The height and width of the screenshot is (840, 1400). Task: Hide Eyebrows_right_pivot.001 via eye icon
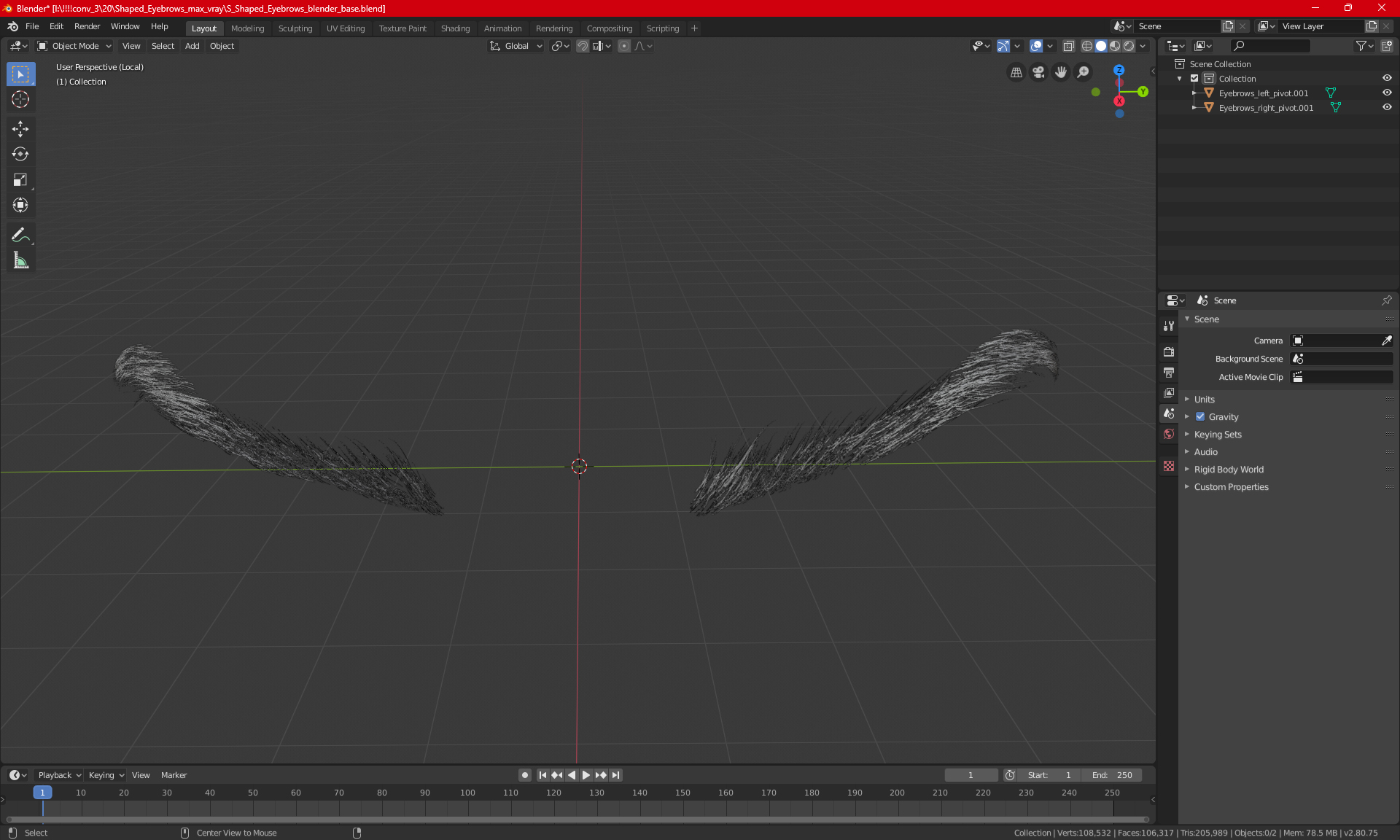(1387, 108)
